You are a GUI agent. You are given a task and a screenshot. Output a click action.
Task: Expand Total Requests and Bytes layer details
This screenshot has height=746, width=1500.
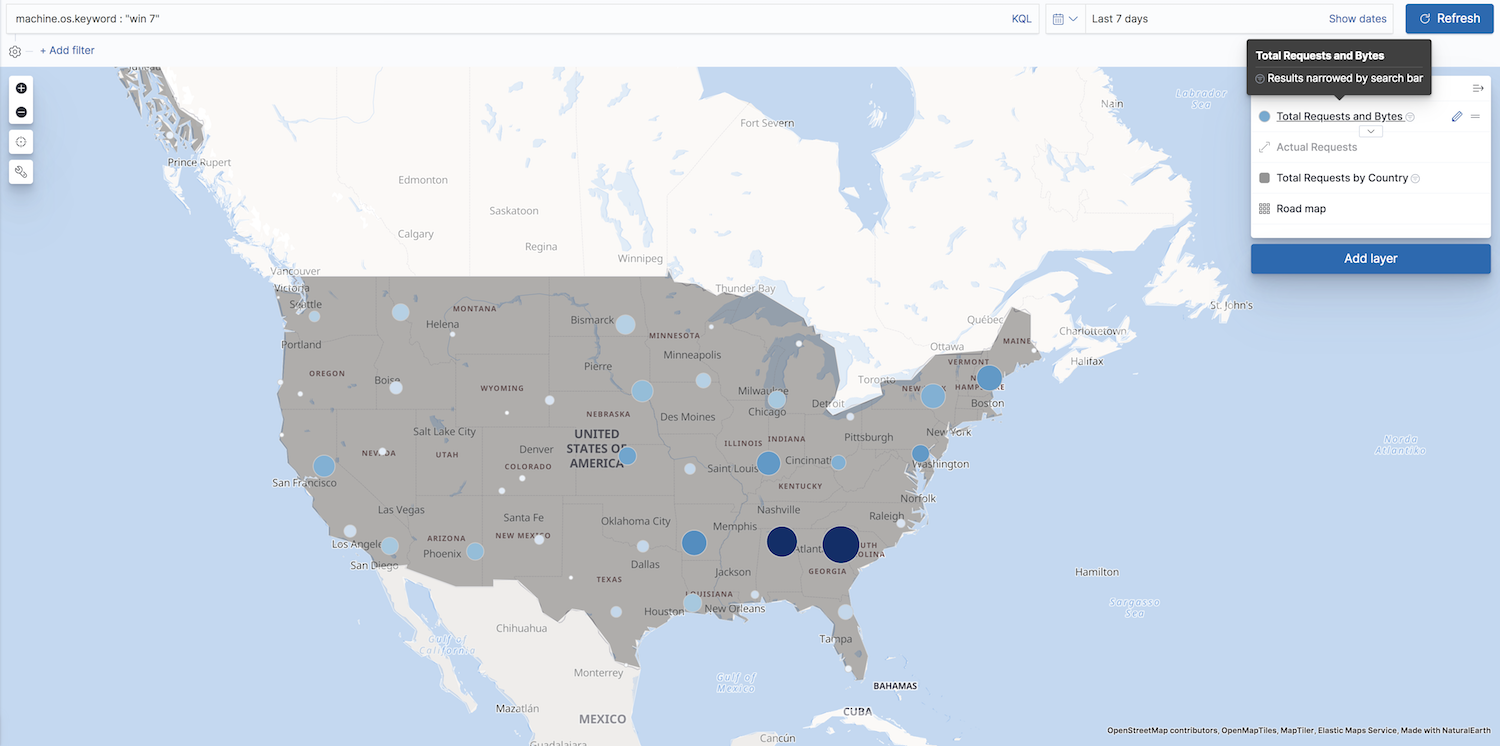(1371, 131)
